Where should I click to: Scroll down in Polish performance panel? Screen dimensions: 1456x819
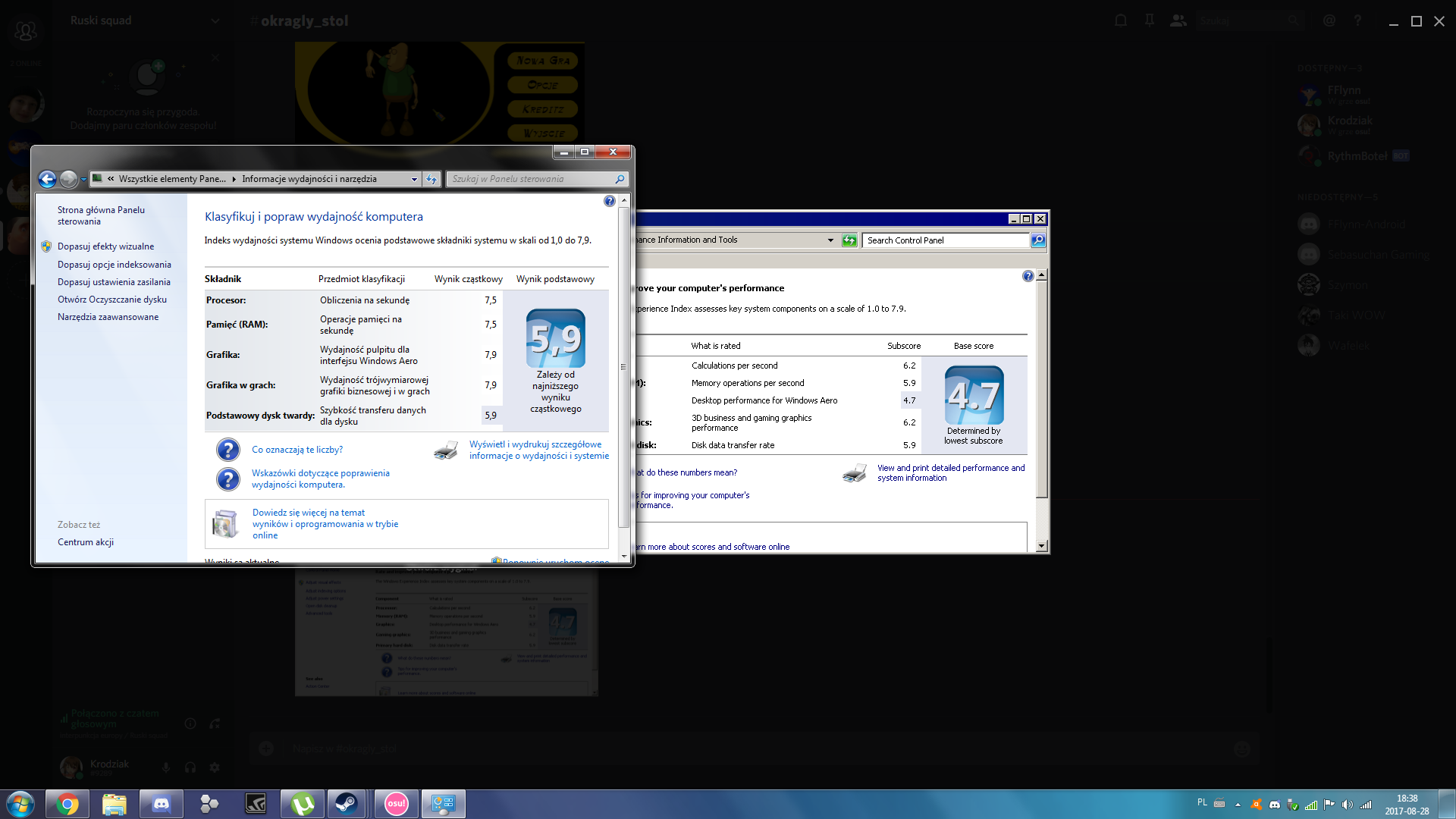pos(623,557)
